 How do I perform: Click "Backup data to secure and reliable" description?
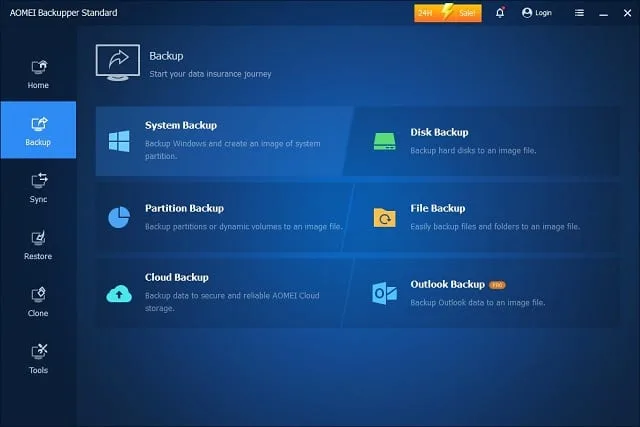[232, 302]
